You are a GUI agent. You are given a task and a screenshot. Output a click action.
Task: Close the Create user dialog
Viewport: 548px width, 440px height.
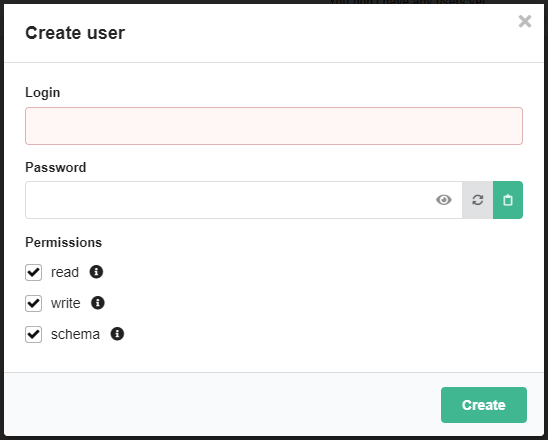coord(525,21)
